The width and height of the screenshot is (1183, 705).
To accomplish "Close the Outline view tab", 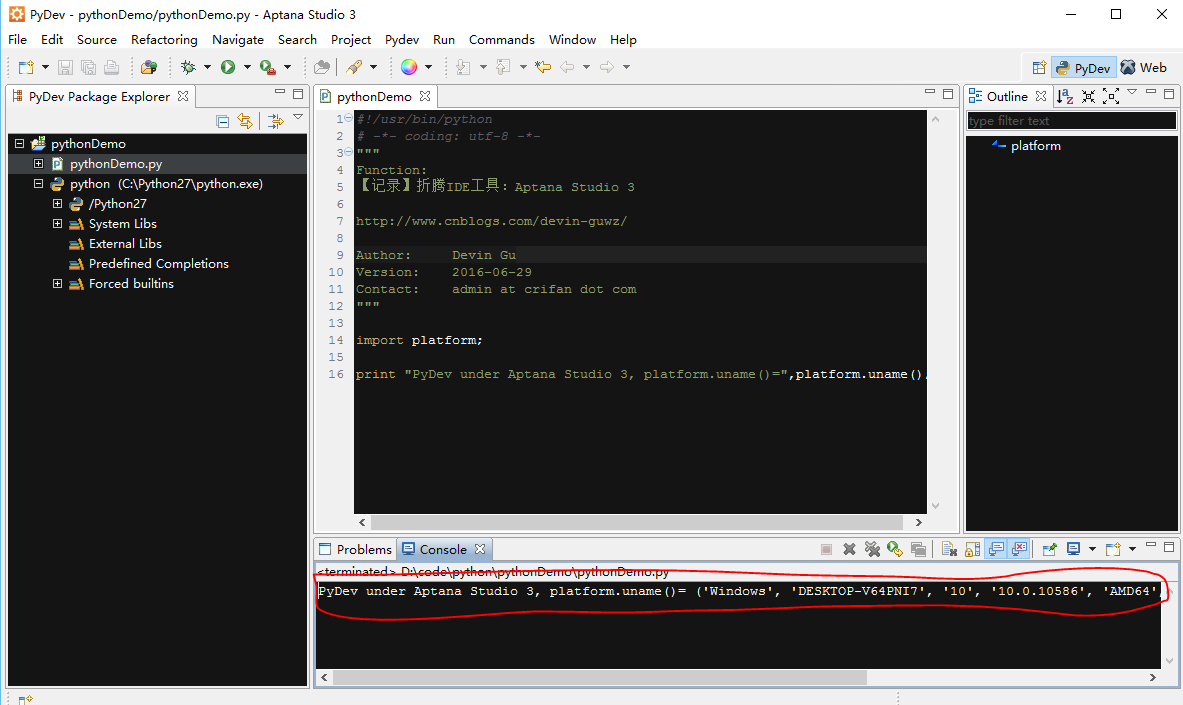I will point(1041,96).
